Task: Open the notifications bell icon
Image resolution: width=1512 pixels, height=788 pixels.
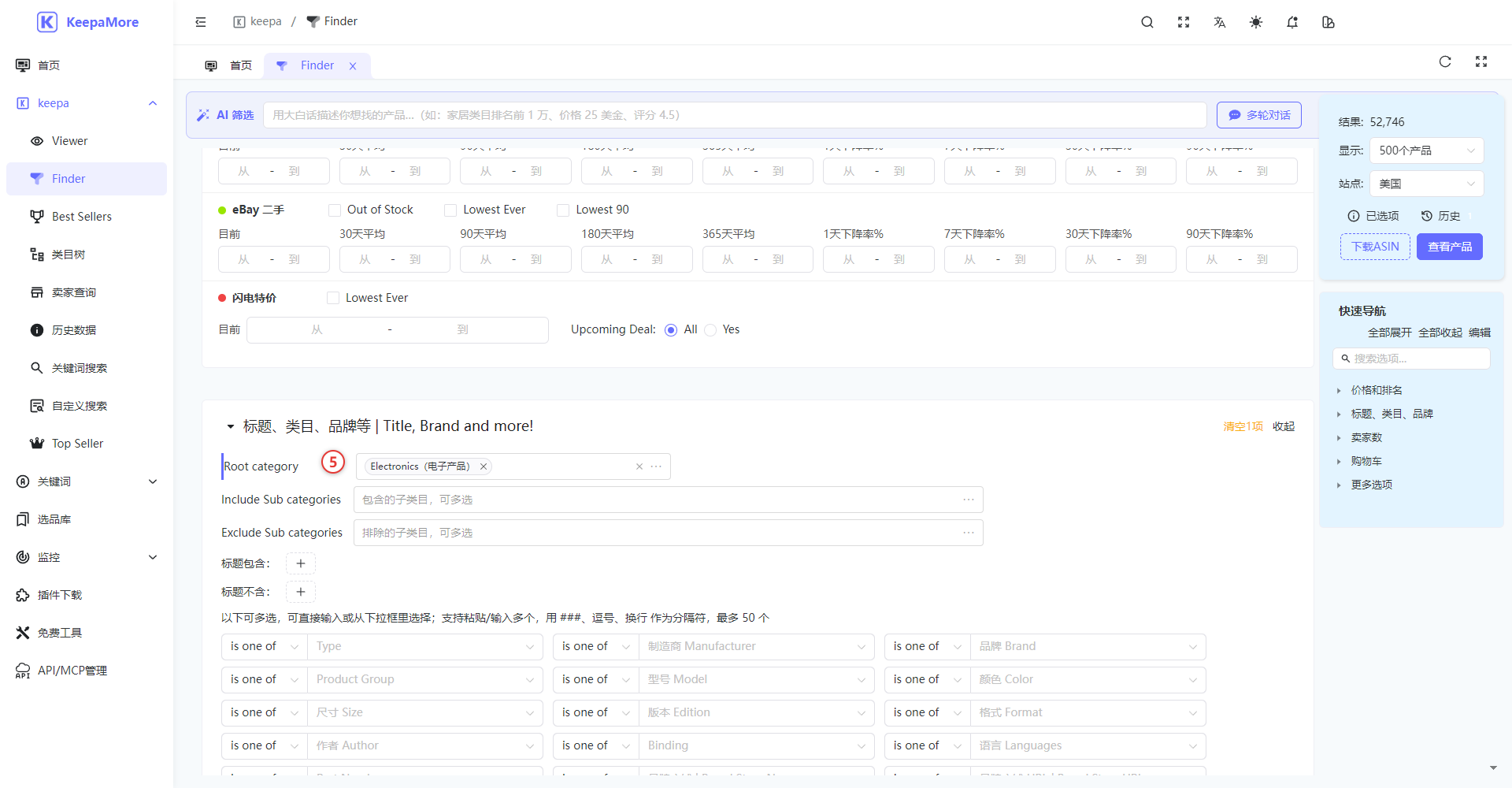Action: point(1292,22)
